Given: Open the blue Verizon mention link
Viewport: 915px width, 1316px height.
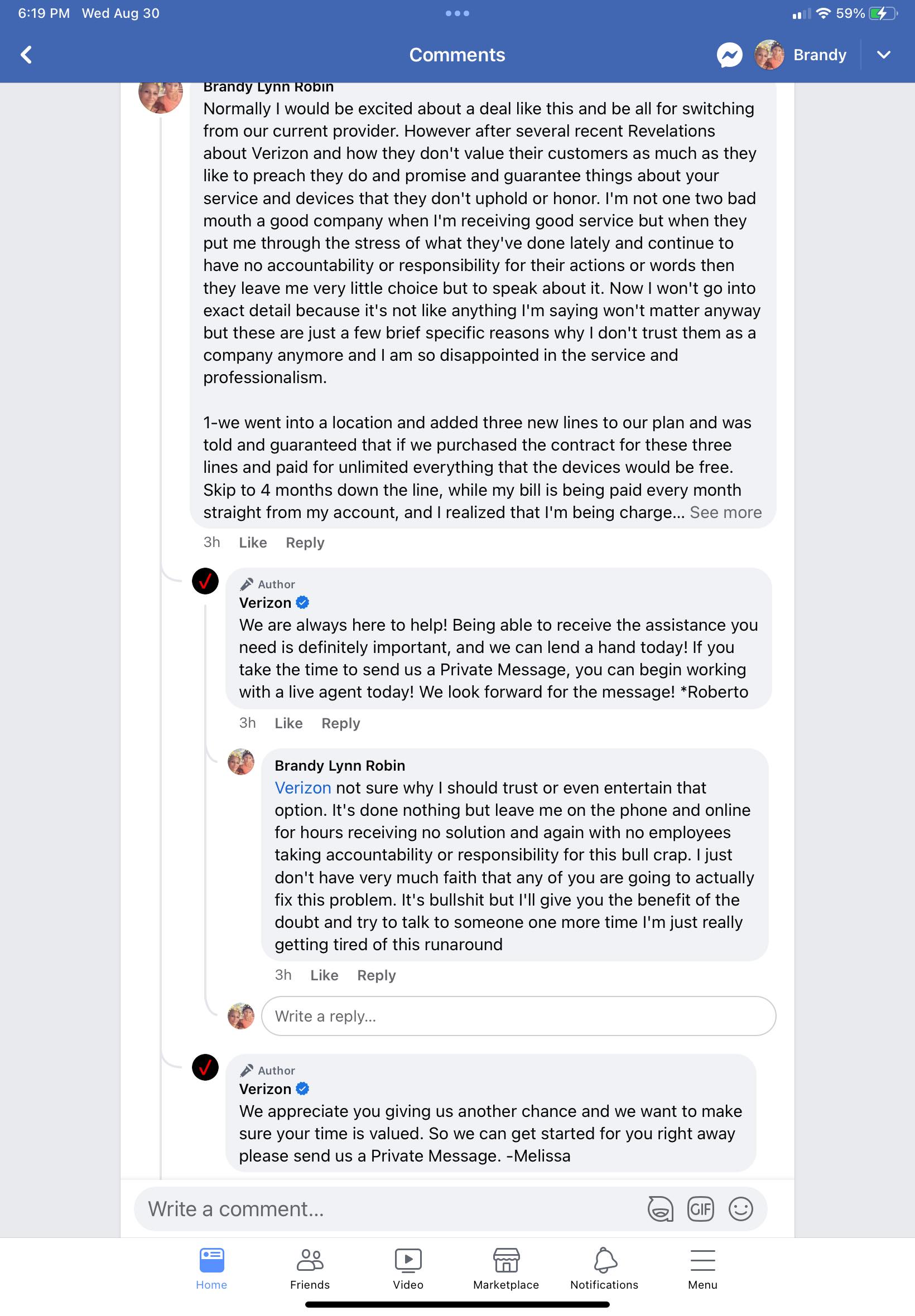Looking at the screenshot, I should [x=303, y=788].
